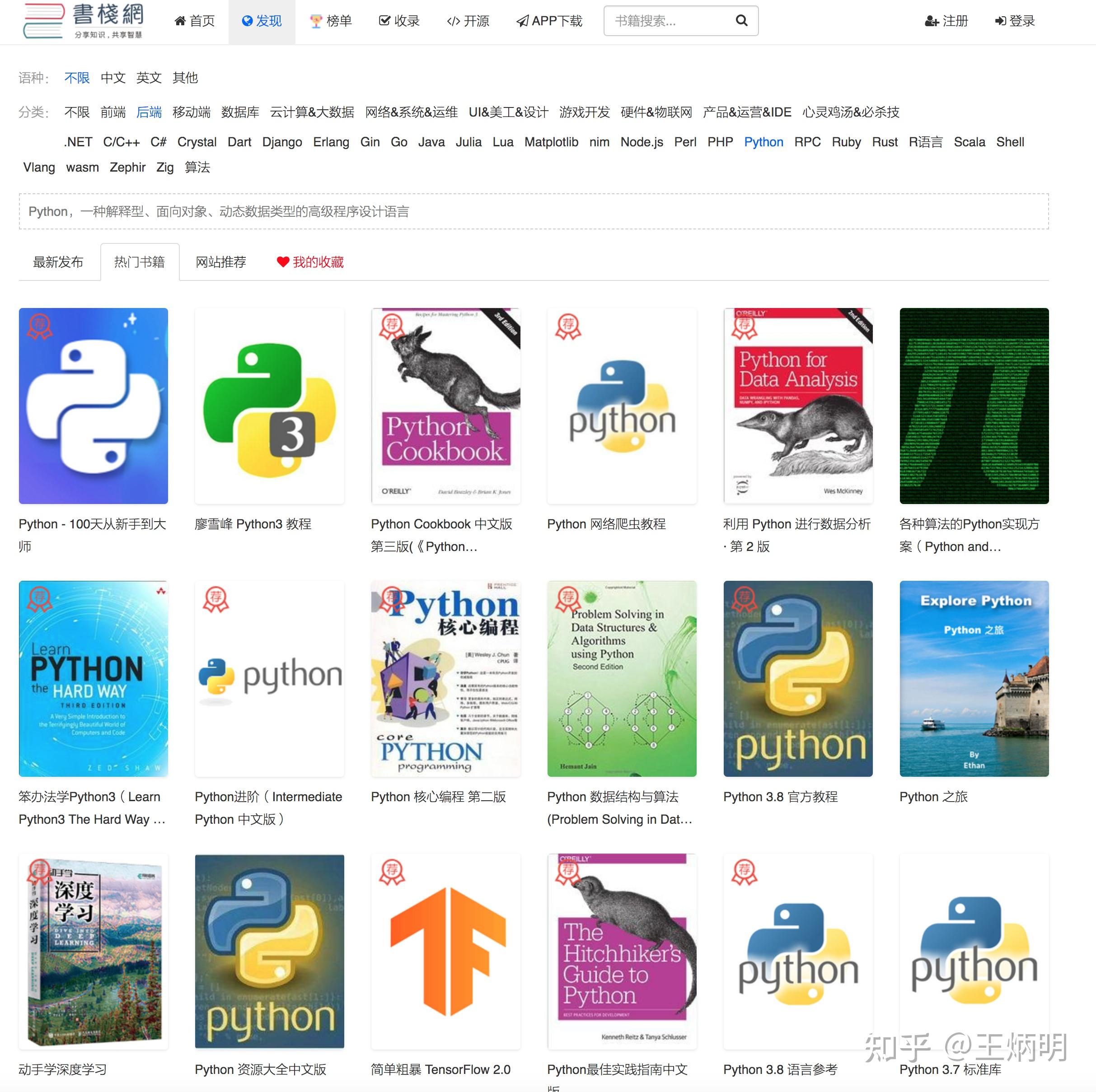
Task: Open the Python Cookbook cover thumbnail
Action: [x=445, y=406]
